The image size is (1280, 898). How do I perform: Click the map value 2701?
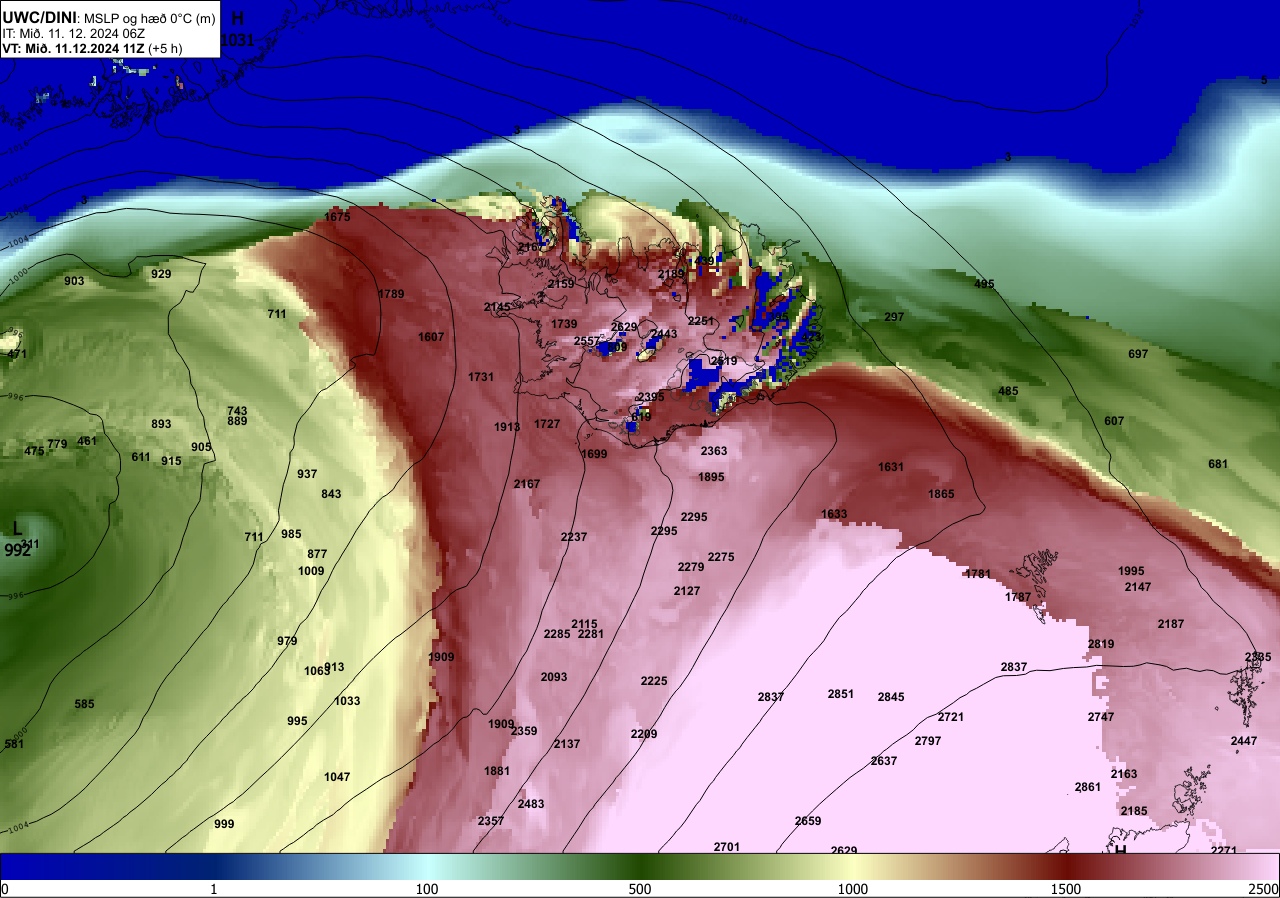(x=727, y=847)
